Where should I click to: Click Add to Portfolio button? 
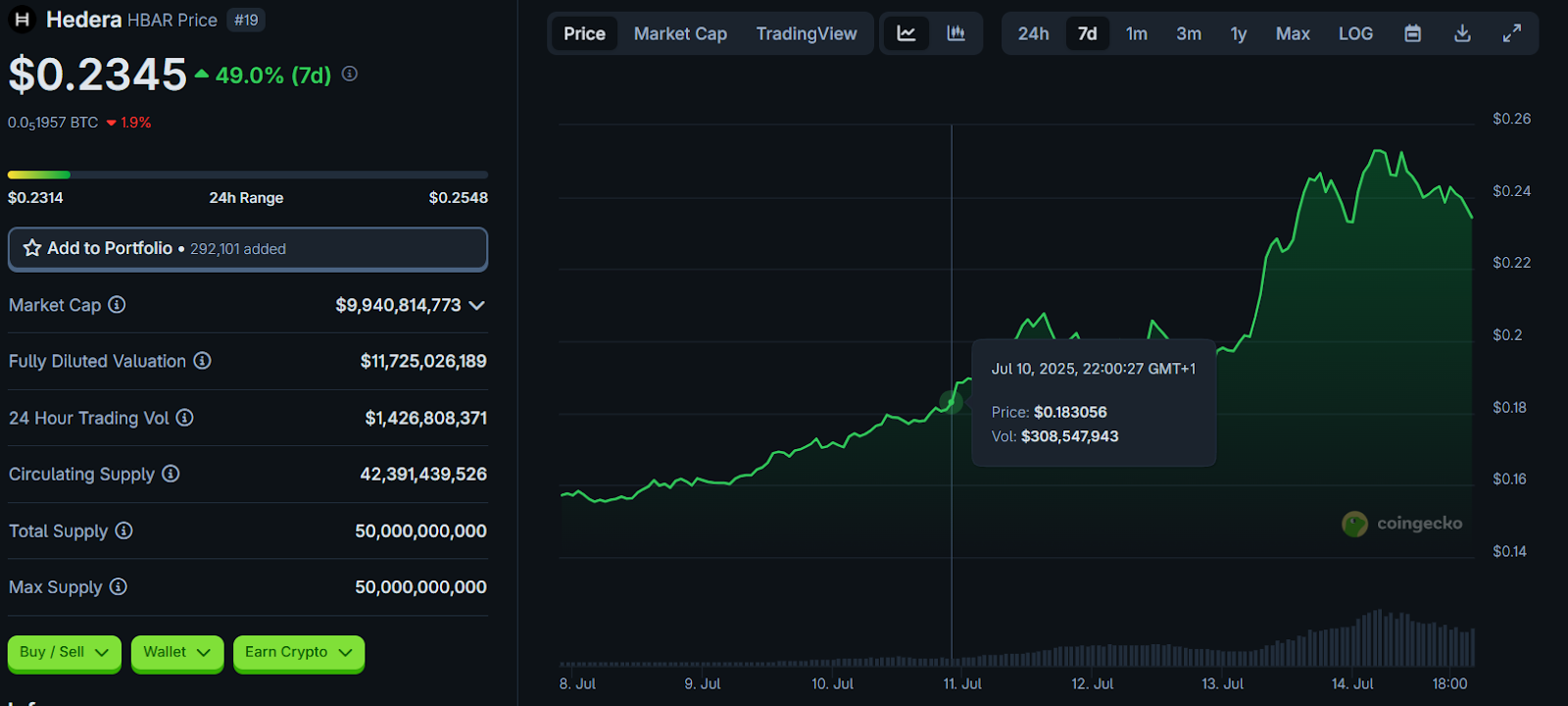point(248,249)
